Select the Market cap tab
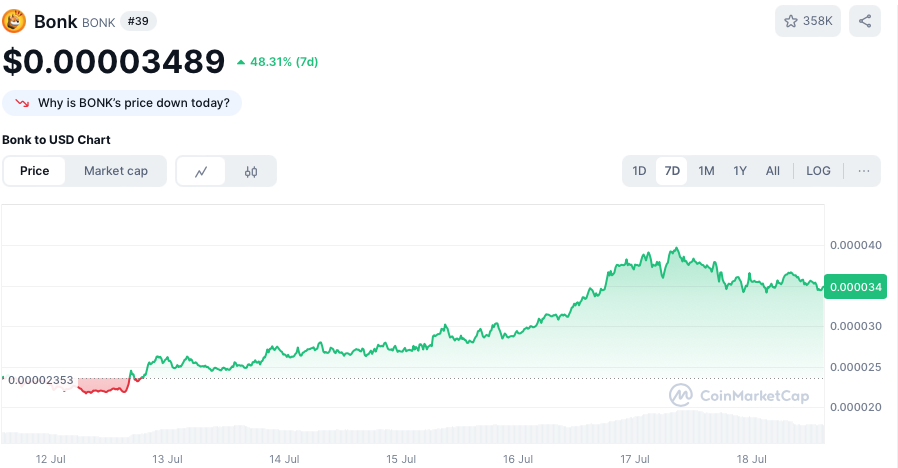The height and width of the screenshot is (468, 898). click(x=116, y=171)
